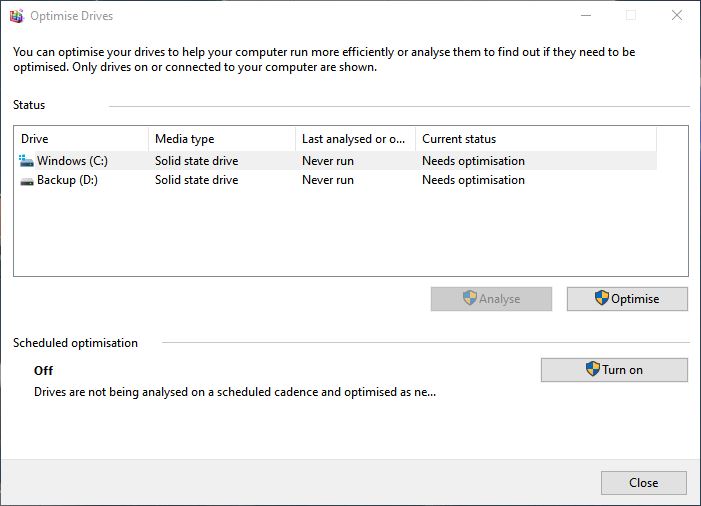Click 'Solid state drive' in Windows (C:) row
This screenshot has height=506, width=701.
197,161
